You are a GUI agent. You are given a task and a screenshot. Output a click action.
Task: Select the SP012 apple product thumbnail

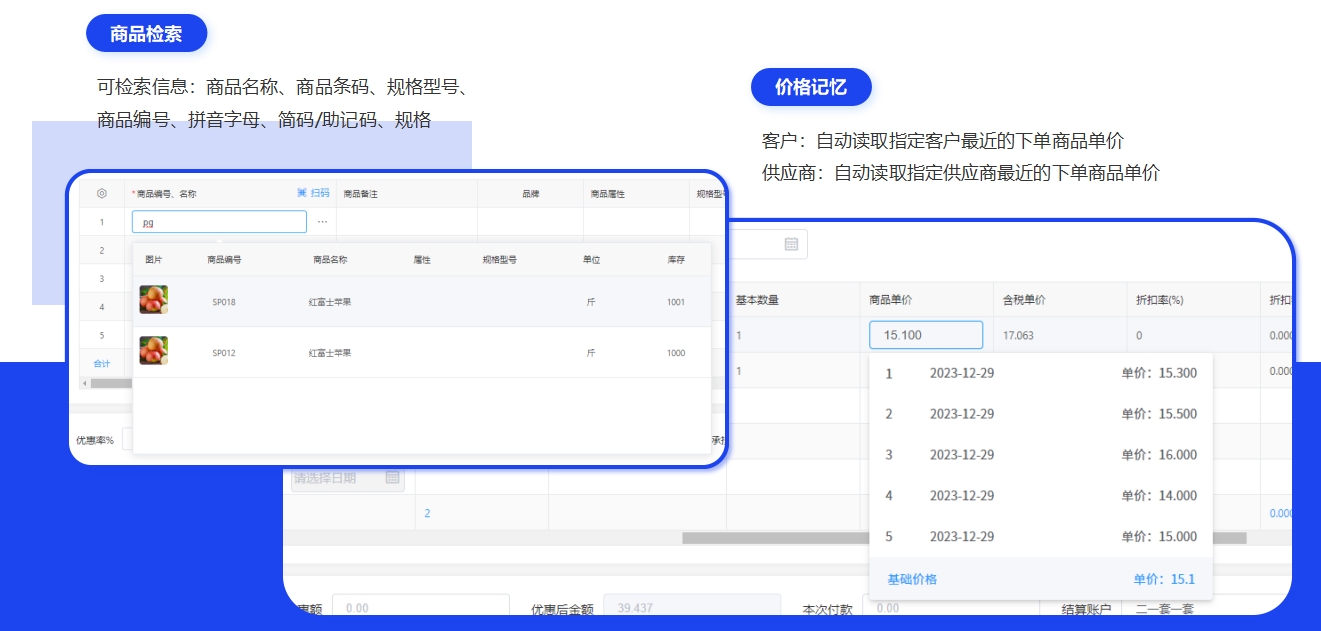(153, 351)
